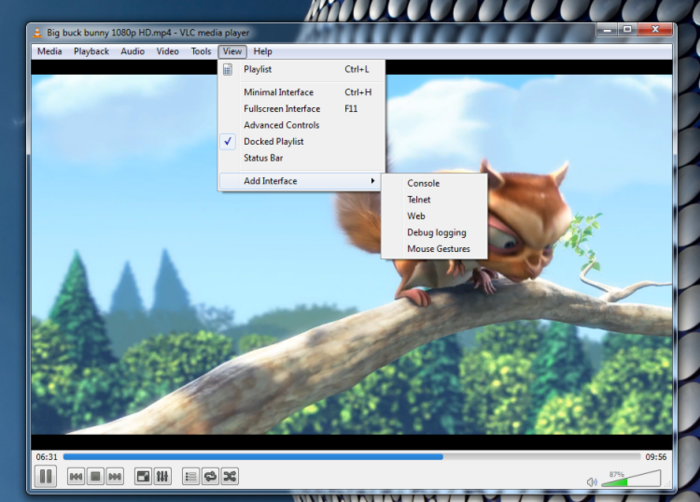The image size is (700, 502).
Task: Click the VLC cone title icon
Action: (x=38, y=32)
